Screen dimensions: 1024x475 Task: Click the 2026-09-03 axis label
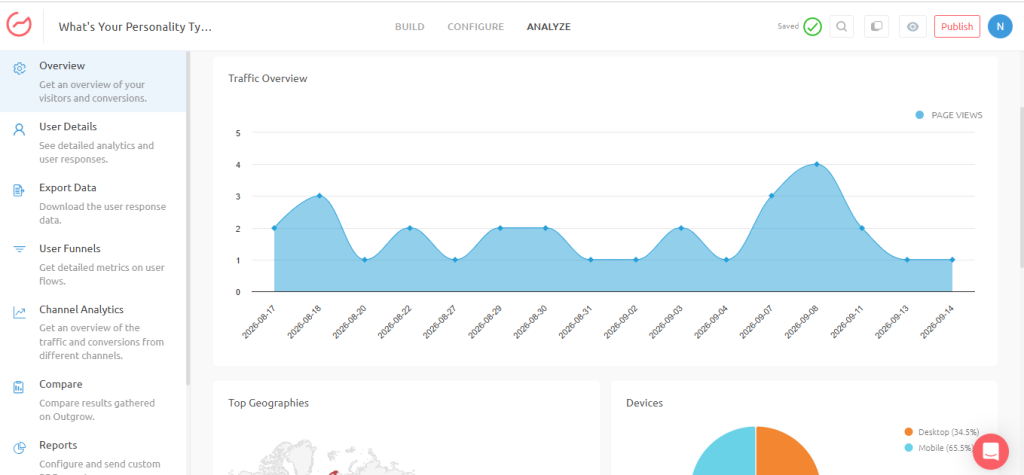[667, 321]
